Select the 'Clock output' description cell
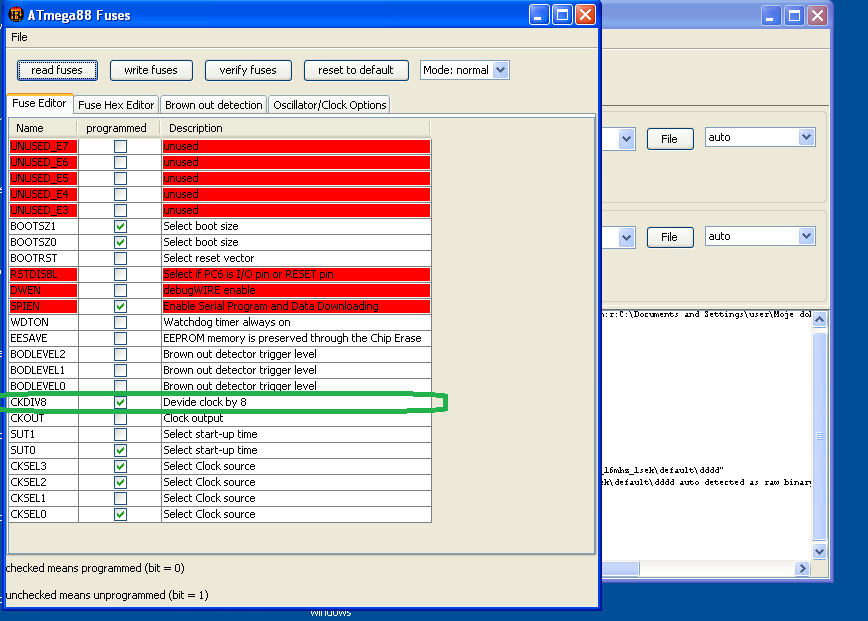Viewport: 868px width, 621px height. point(296,418)
